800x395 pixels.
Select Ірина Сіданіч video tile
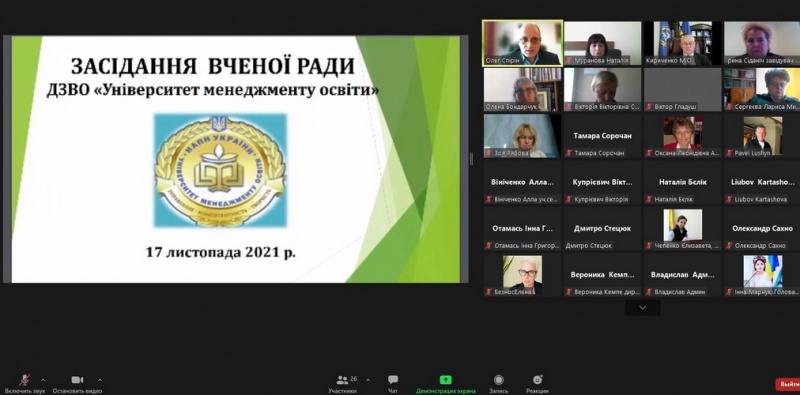point(762,43)
